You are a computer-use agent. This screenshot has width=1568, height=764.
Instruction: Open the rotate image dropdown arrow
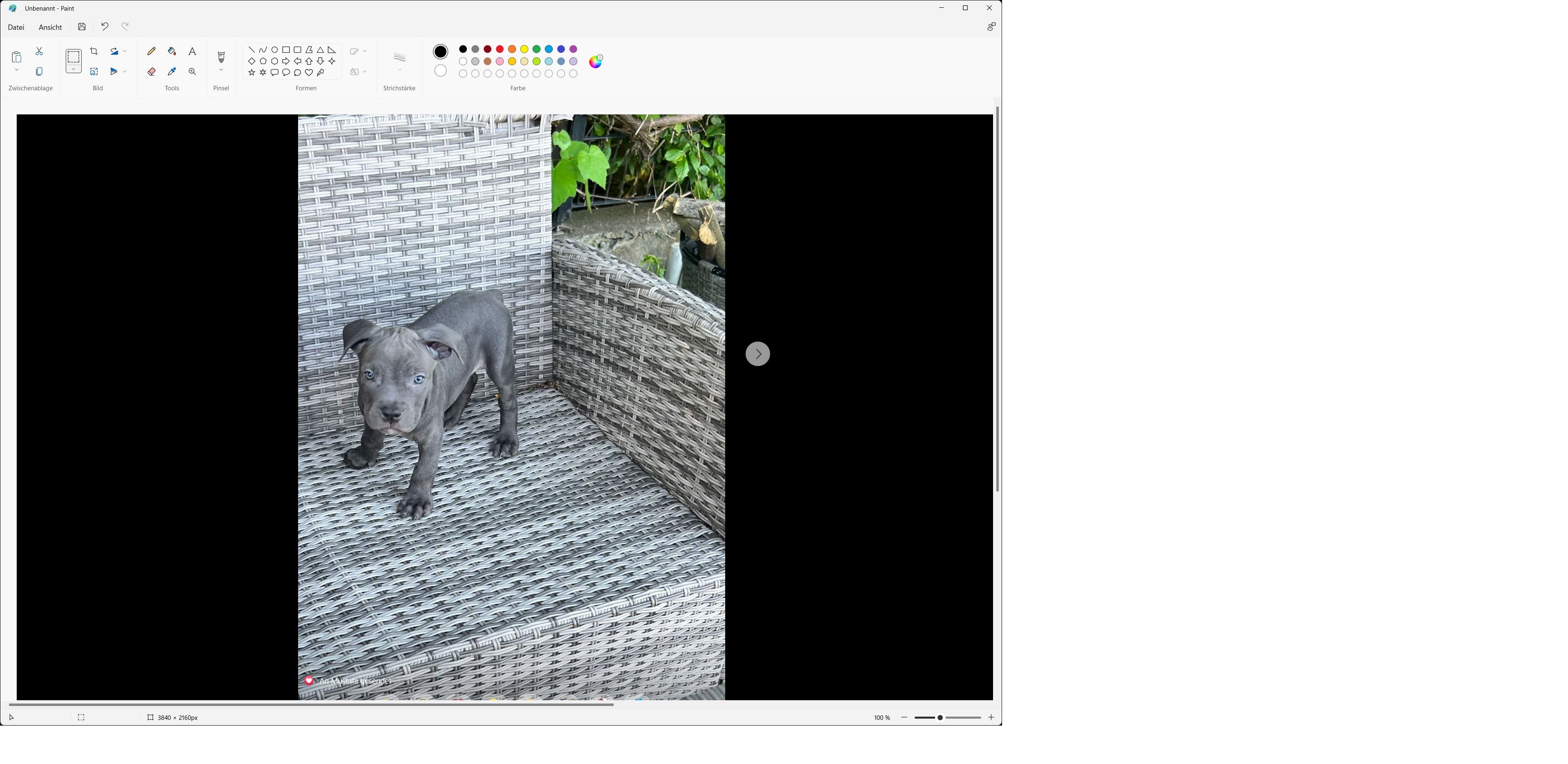pyautogui.click(x=125, y=51)
